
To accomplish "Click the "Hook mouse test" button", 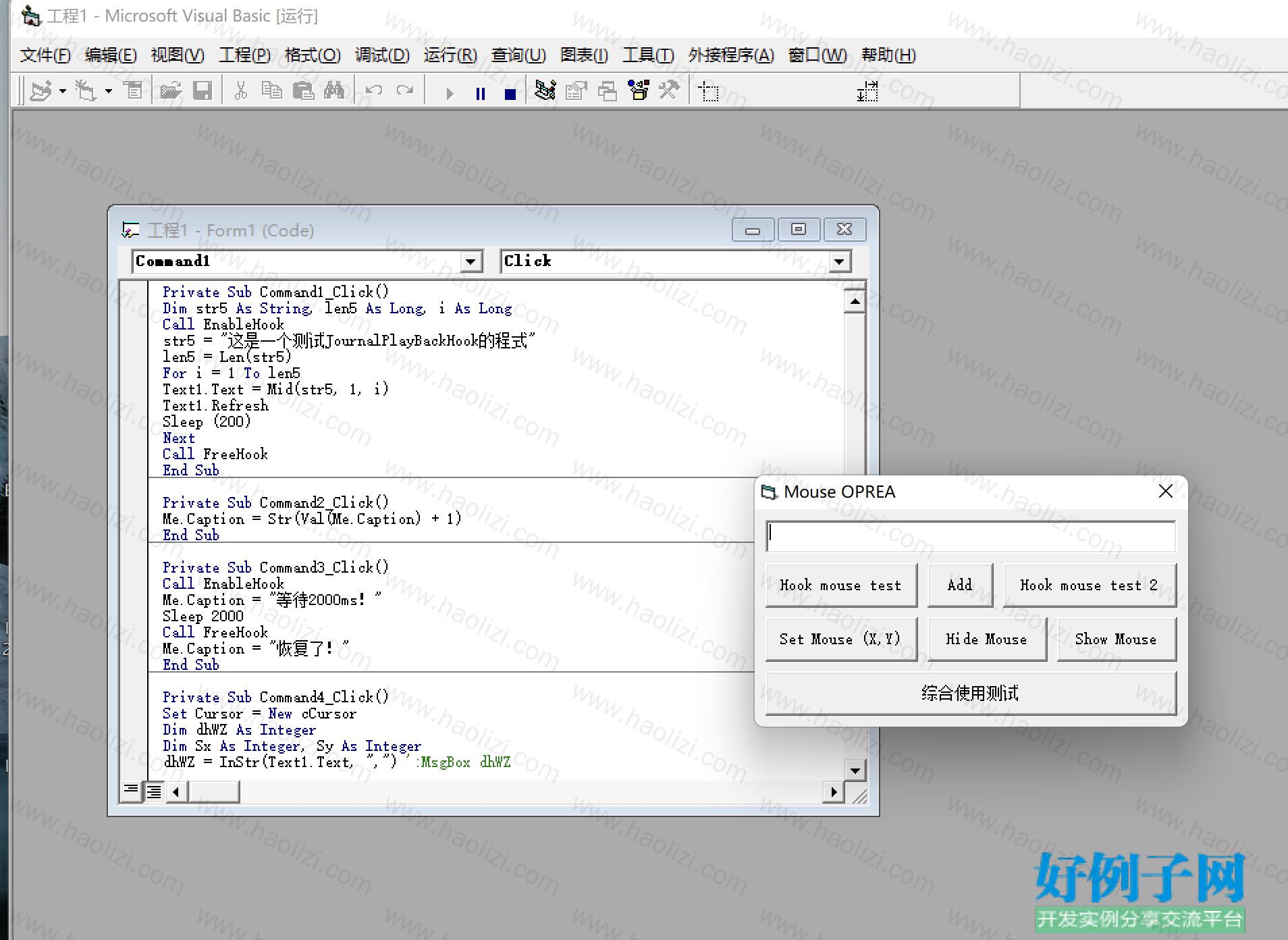I will point(841,585).
